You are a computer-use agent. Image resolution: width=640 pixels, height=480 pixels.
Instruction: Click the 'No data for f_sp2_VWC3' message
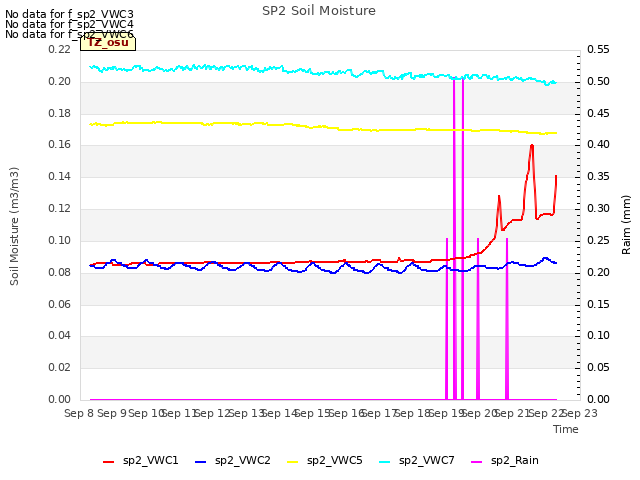pyautogui.click(x=69, y=14)
